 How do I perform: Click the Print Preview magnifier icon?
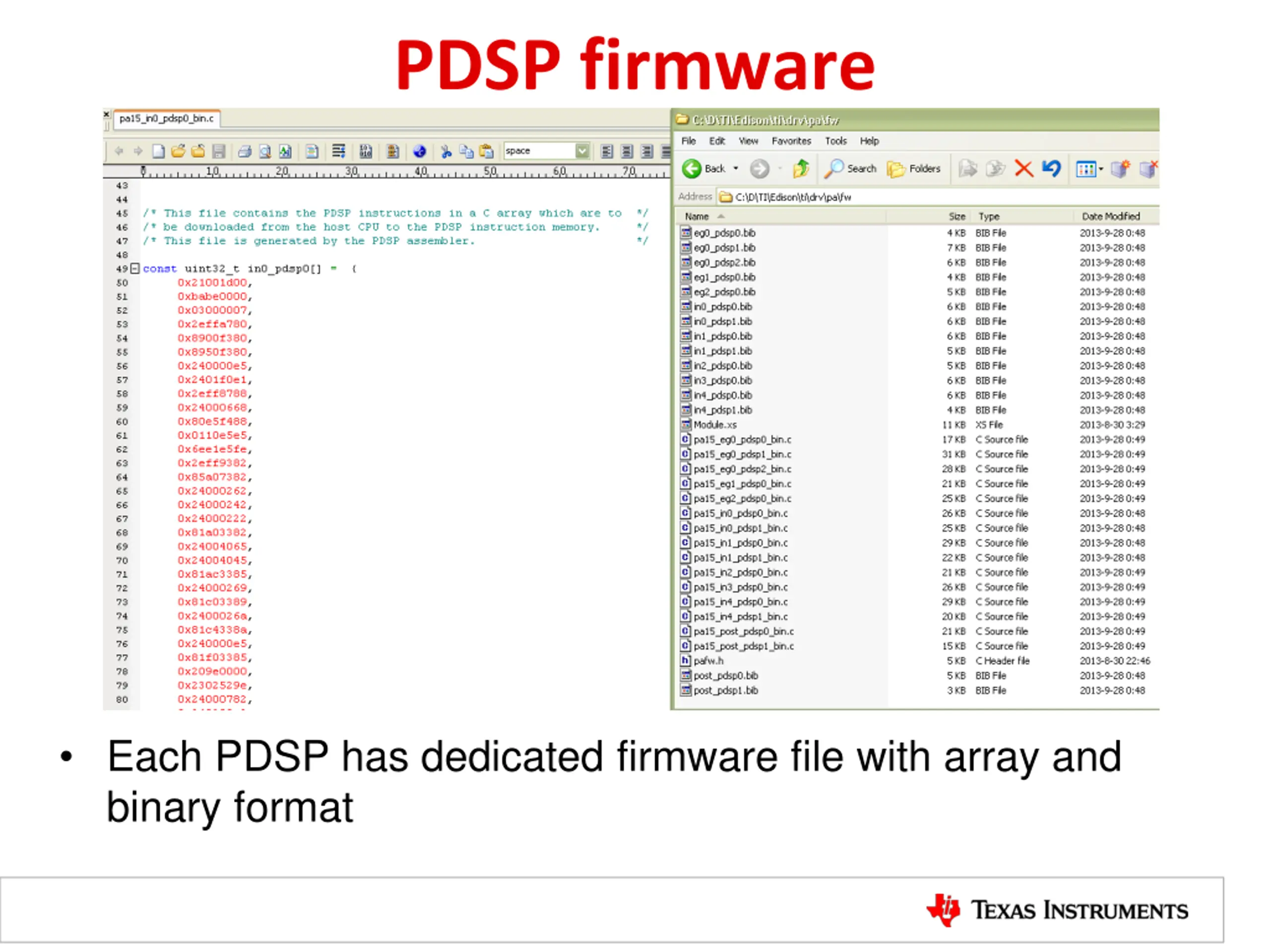click(x=265, y=152)
